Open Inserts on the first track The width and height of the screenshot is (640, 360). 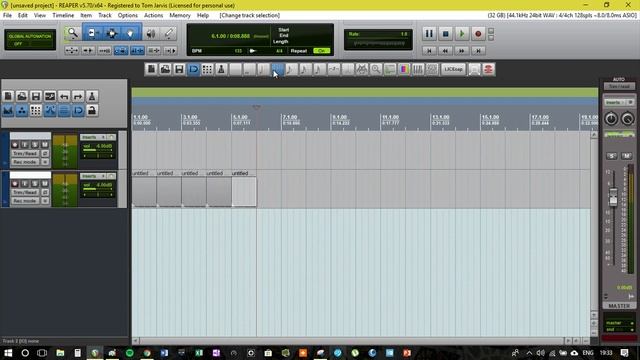[89, 137]
